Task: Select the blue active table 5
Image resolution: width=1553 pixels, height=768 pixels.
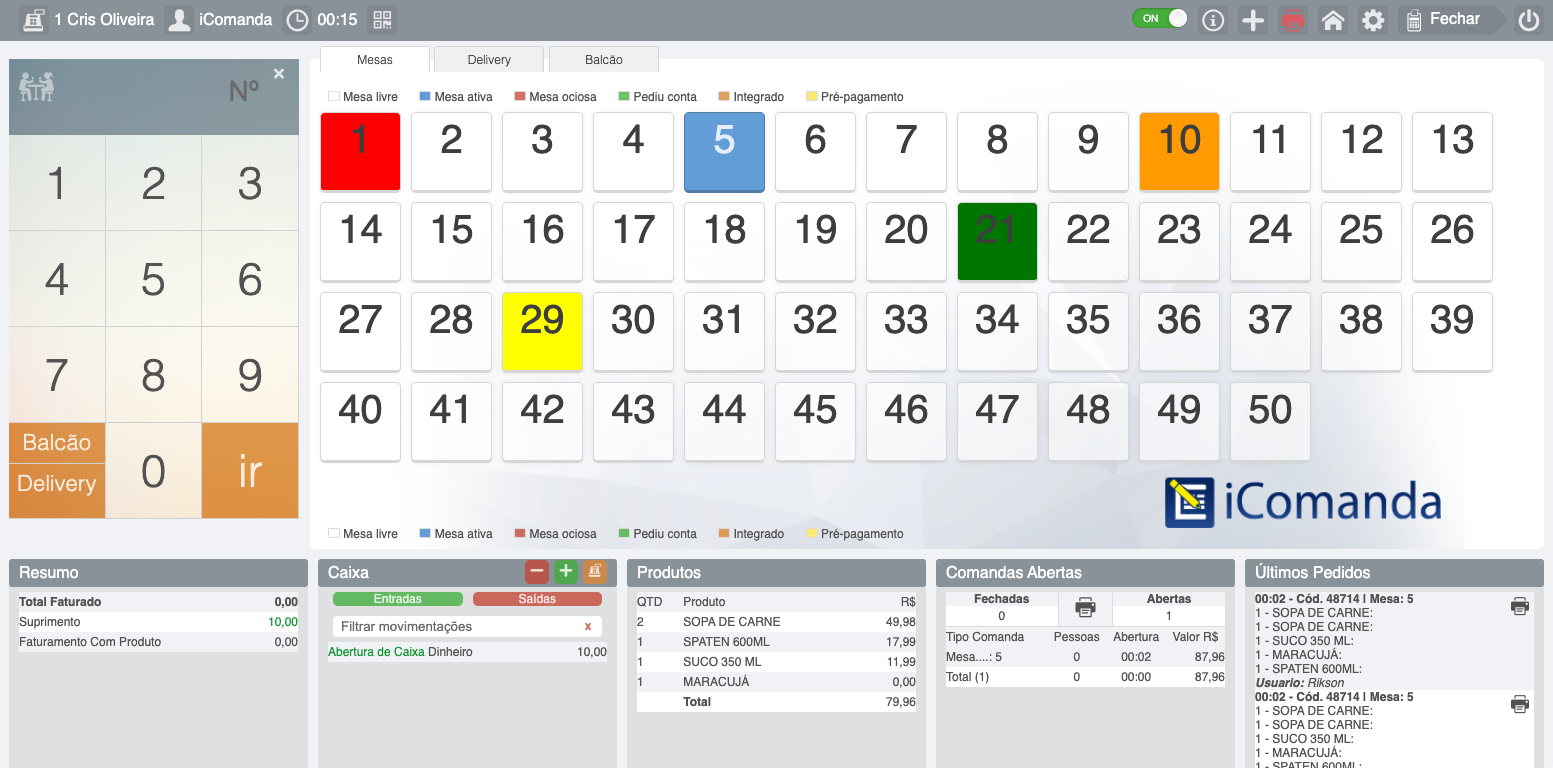Action: pos(724,152)
